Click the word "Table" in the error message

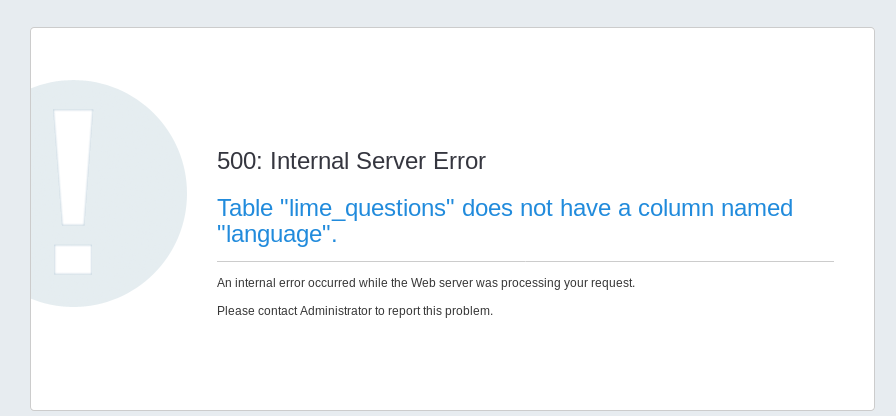(245, 208)
